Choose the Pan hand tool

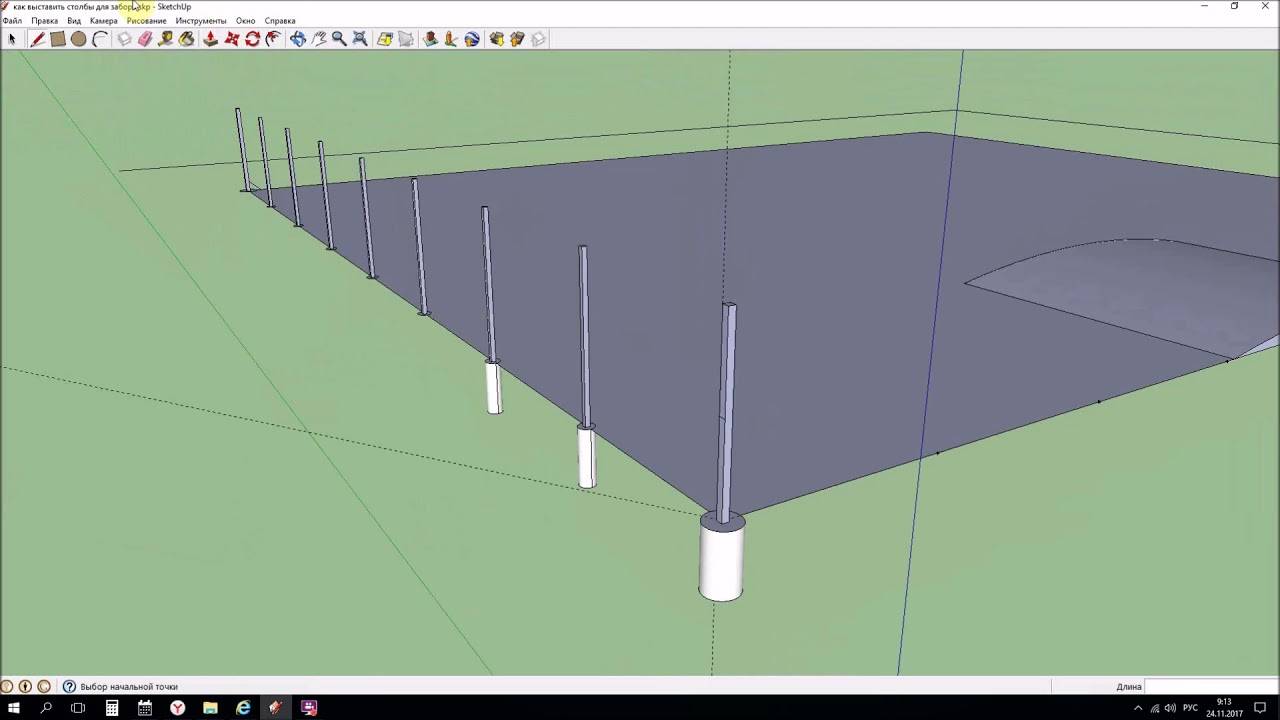(319, 39)
